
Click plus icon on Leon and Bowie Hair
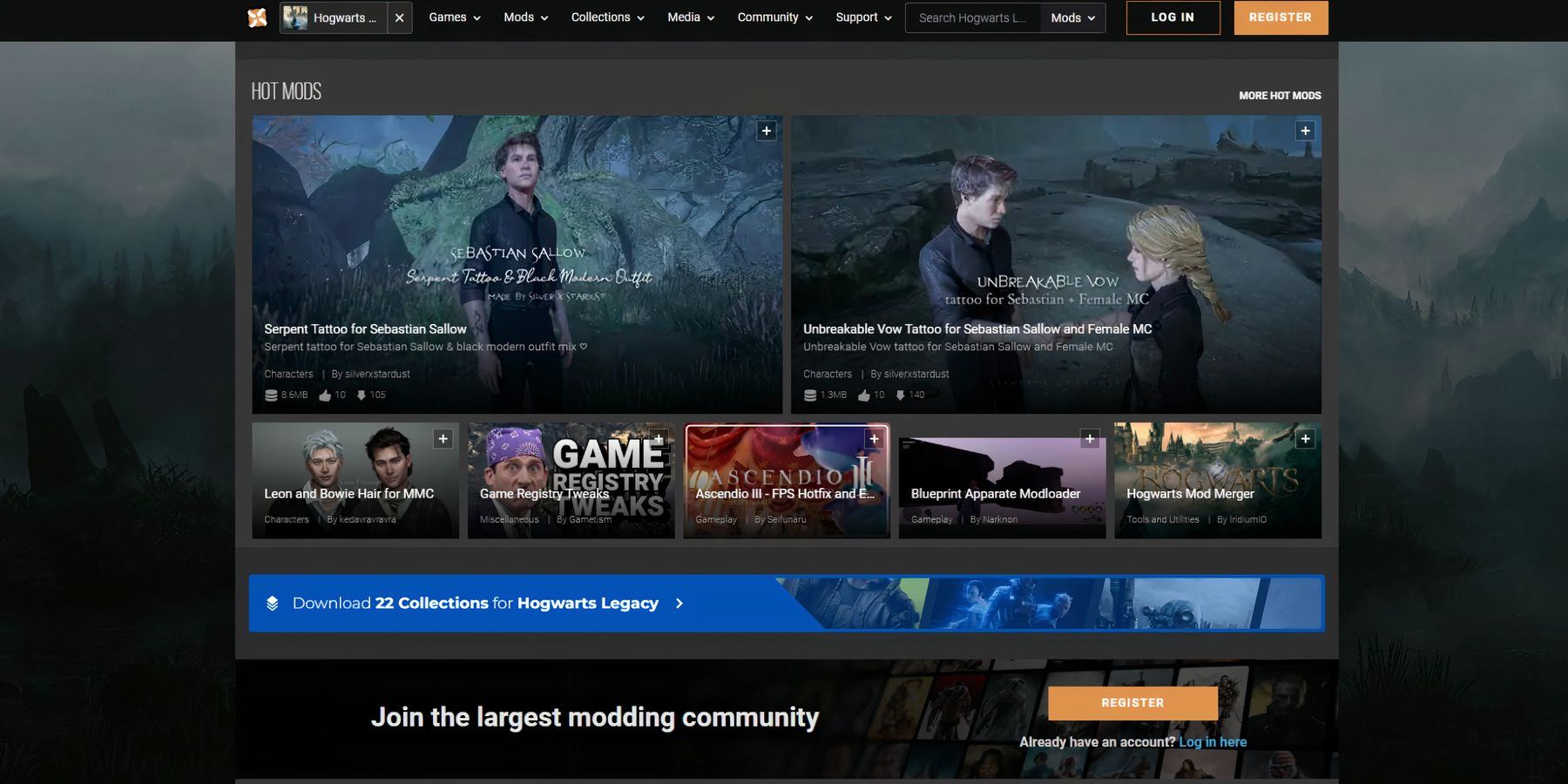coord(443,439)
